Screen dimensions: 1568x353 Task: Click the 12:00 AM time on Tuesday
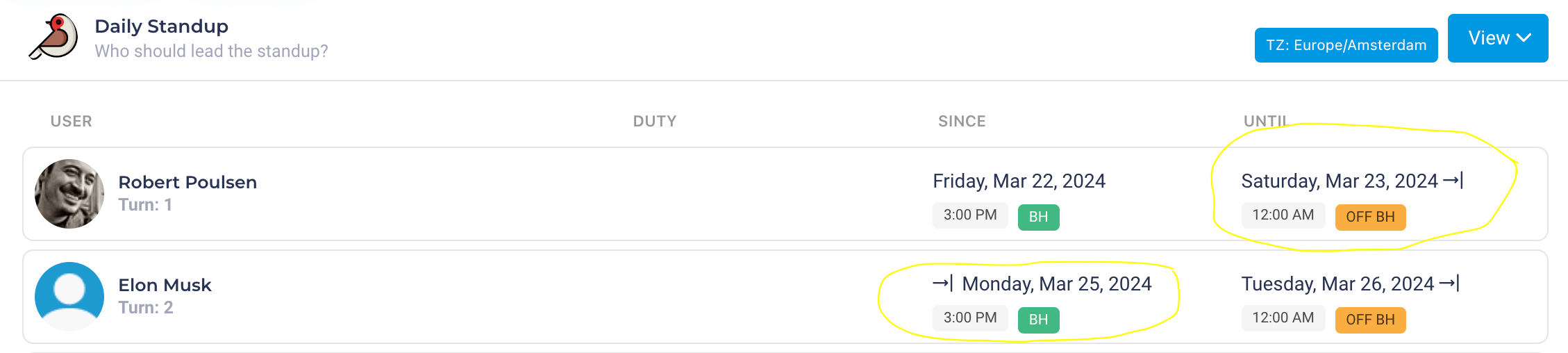[1283, 318]
